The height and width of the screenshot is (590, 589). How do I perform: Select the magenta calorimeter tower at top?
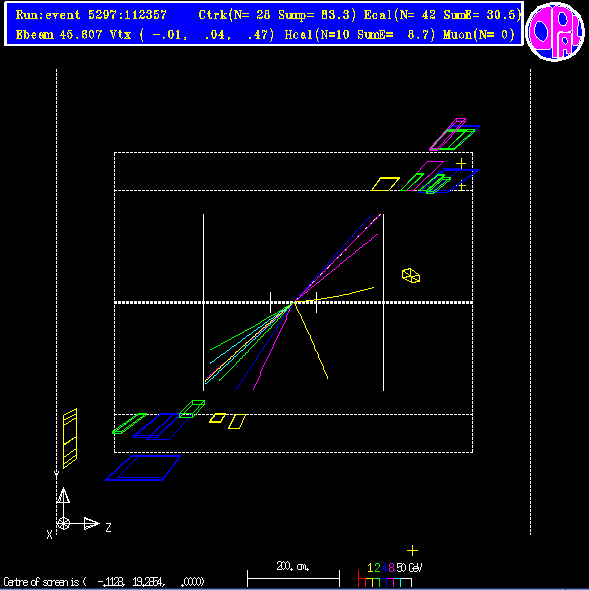447,134
